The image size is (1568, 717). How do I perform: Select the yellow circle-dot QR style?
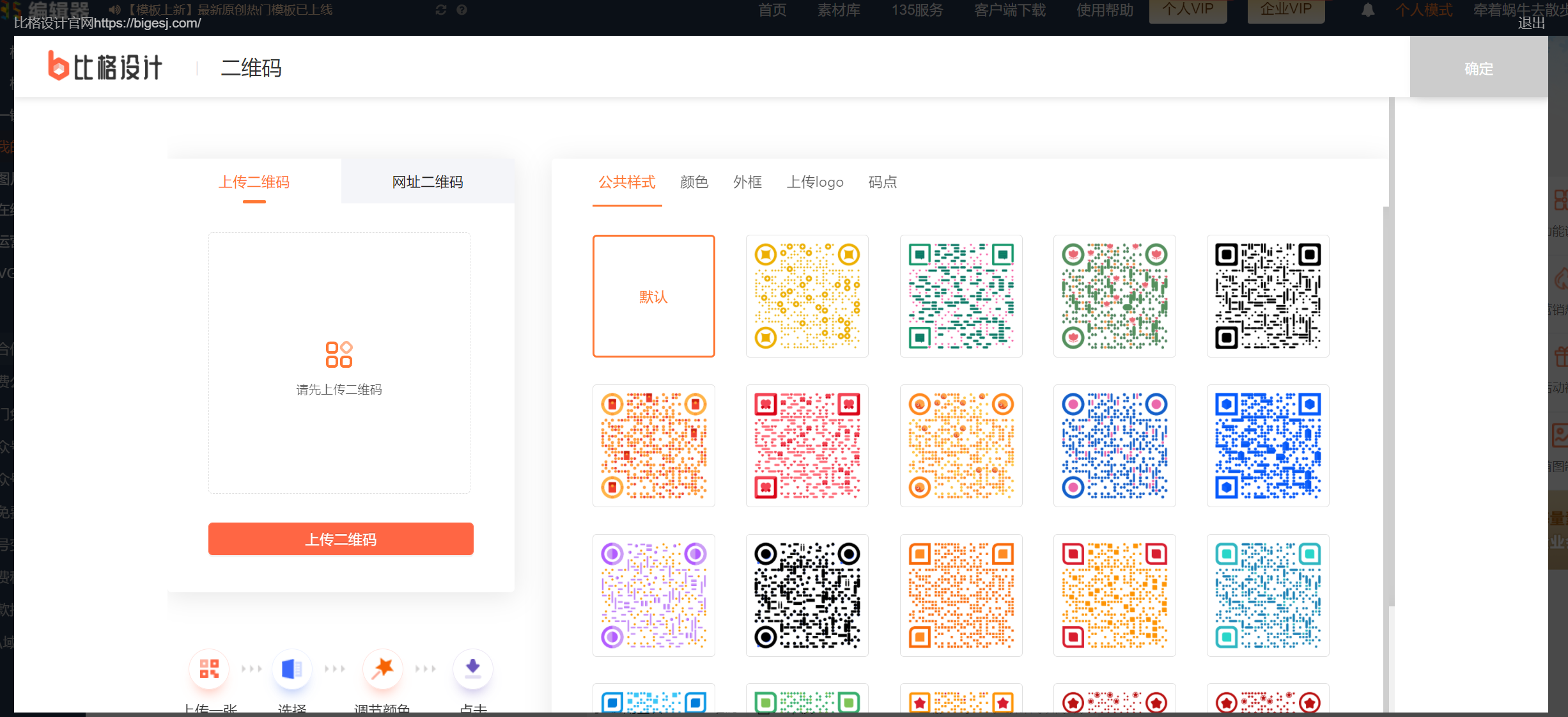coord(807,296)
